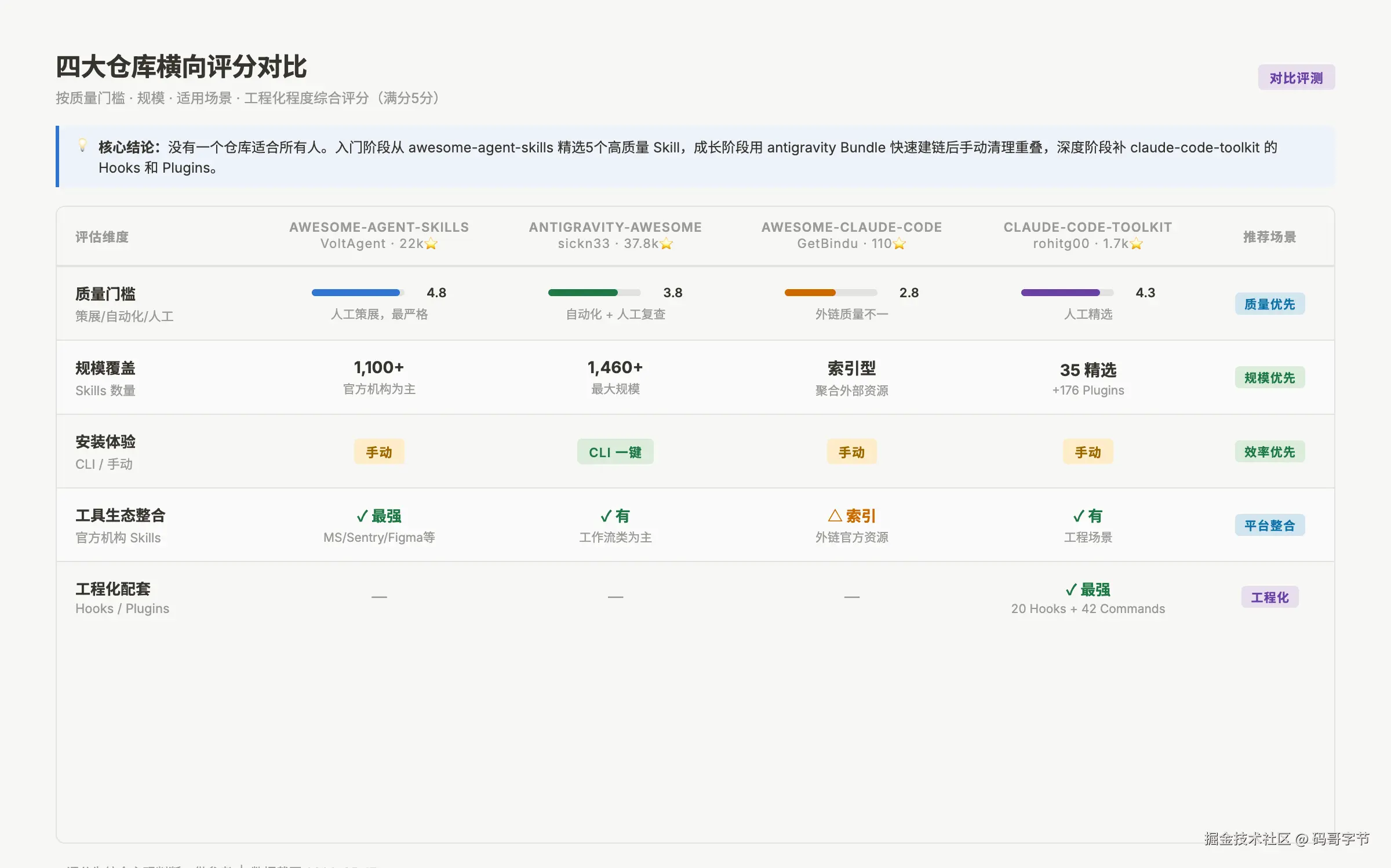Click the 规模覆盖 row label

[105, 369]
